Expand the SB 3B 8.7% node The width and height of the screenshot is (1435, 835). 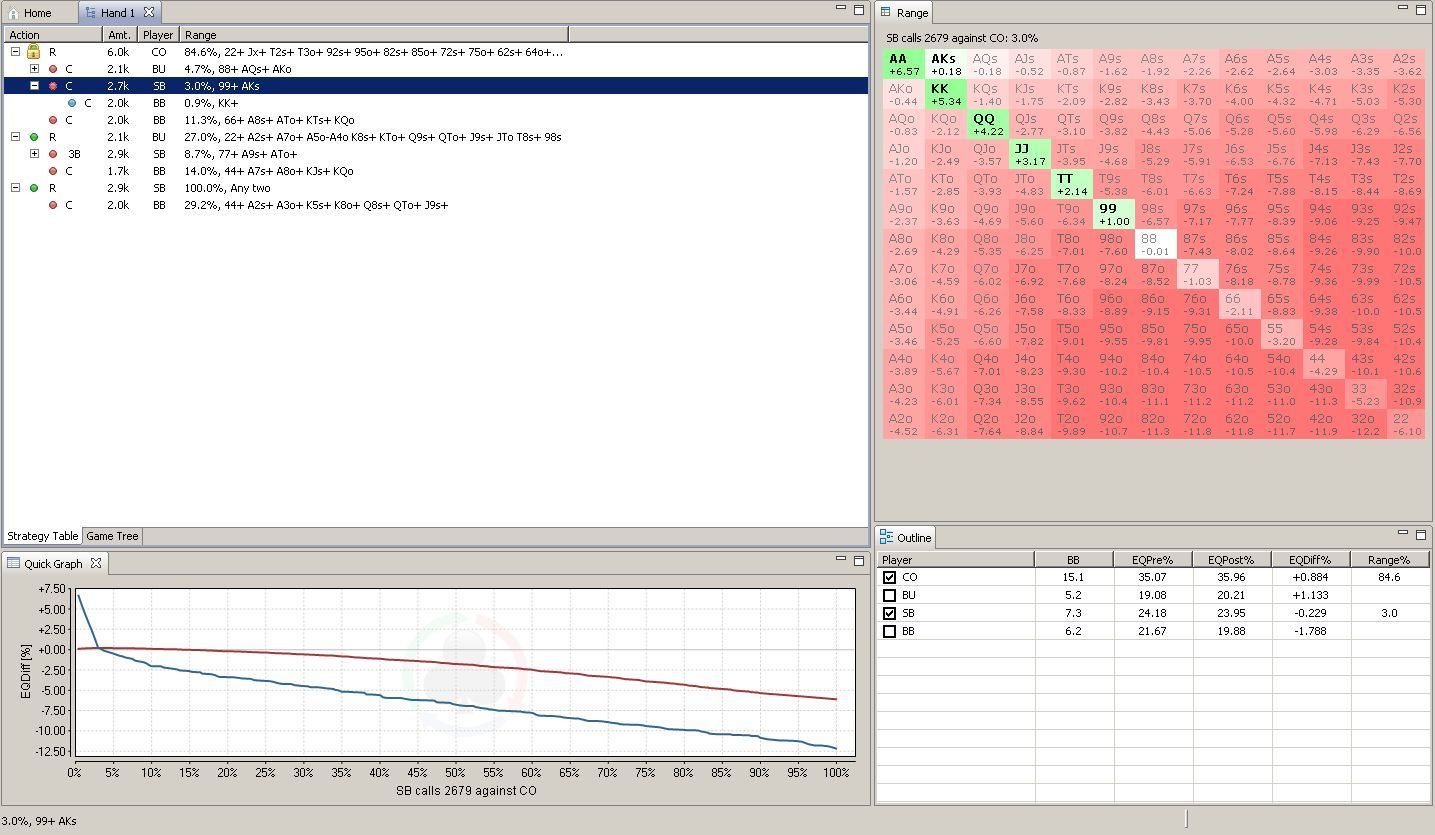tap(34, 154)
